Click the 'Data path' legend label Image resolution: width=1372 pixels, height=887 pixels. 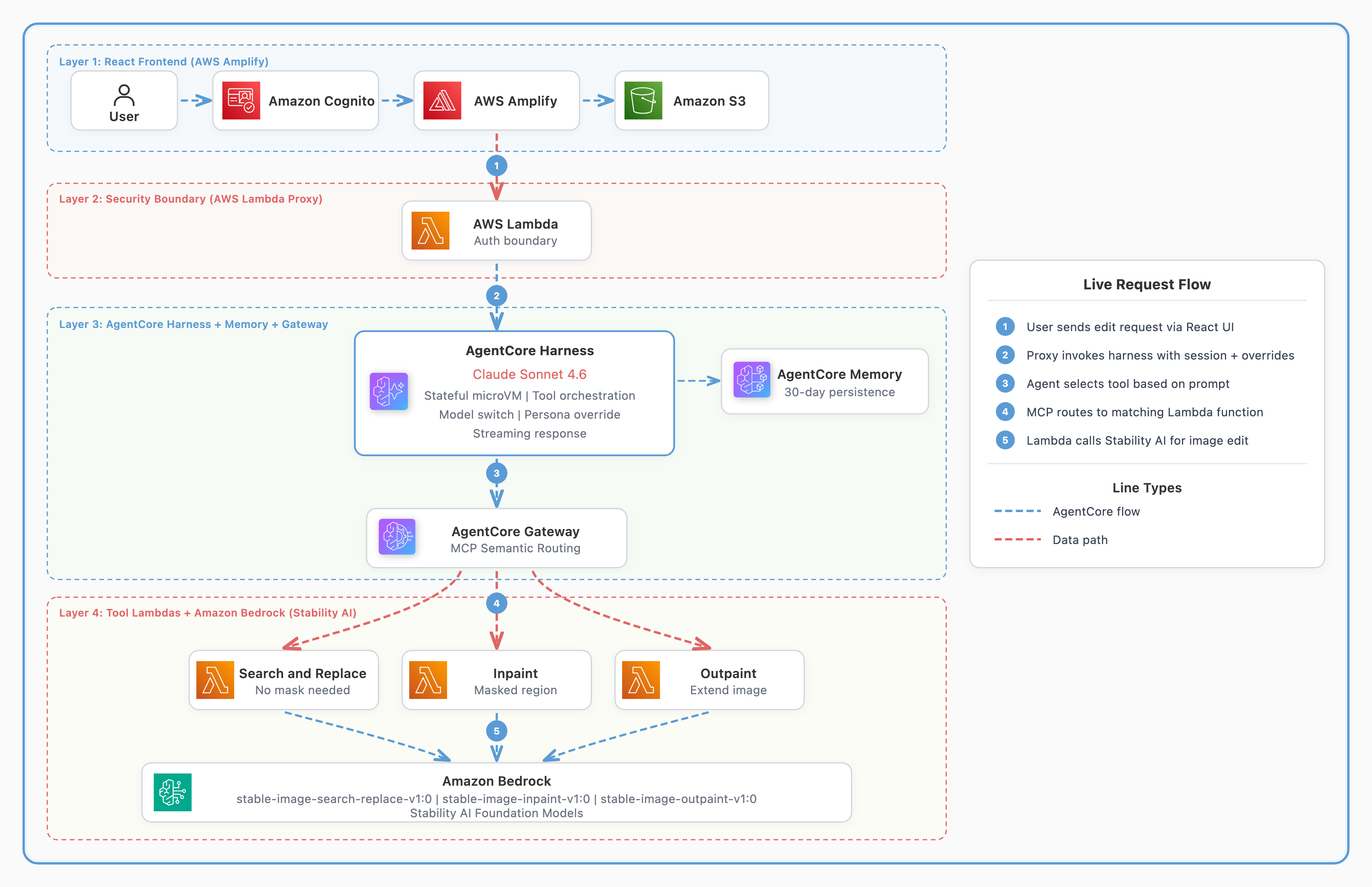click(x=1080, y=539)
